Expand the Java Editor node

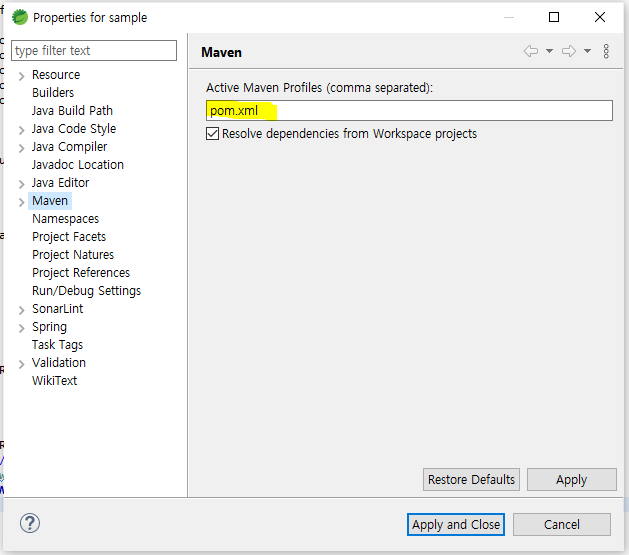[22, 184]
